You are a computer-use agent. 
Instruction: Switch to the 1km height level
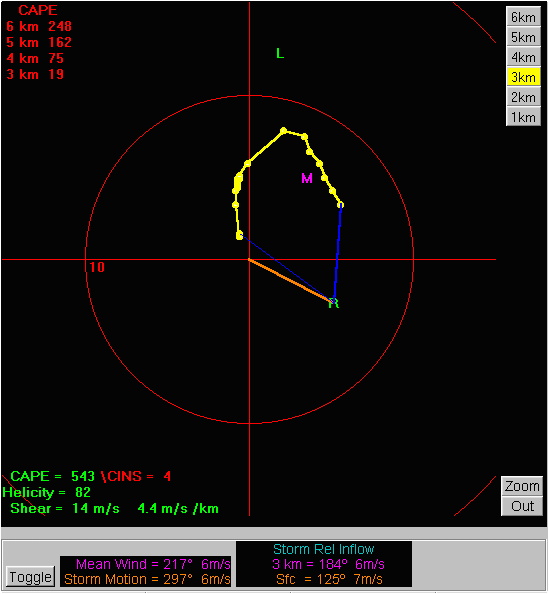[x=523, y=117]
